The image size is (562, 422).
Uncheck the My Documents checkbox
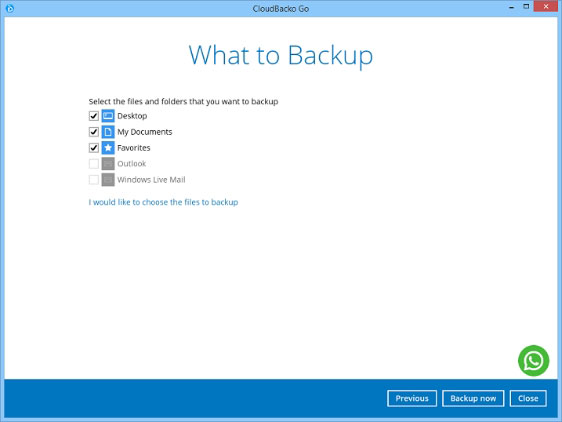[x=94, y=132]
